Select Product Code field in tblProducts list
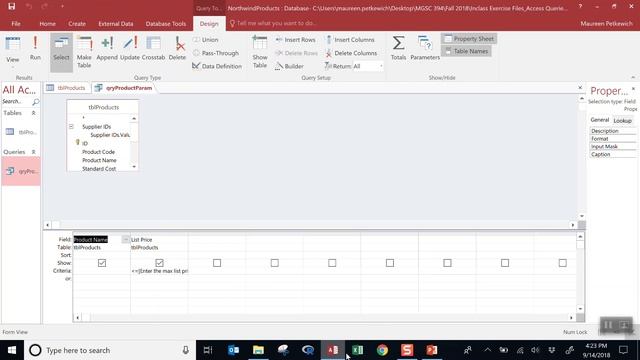This screenshot has width=640, height=360. point(98,152)
